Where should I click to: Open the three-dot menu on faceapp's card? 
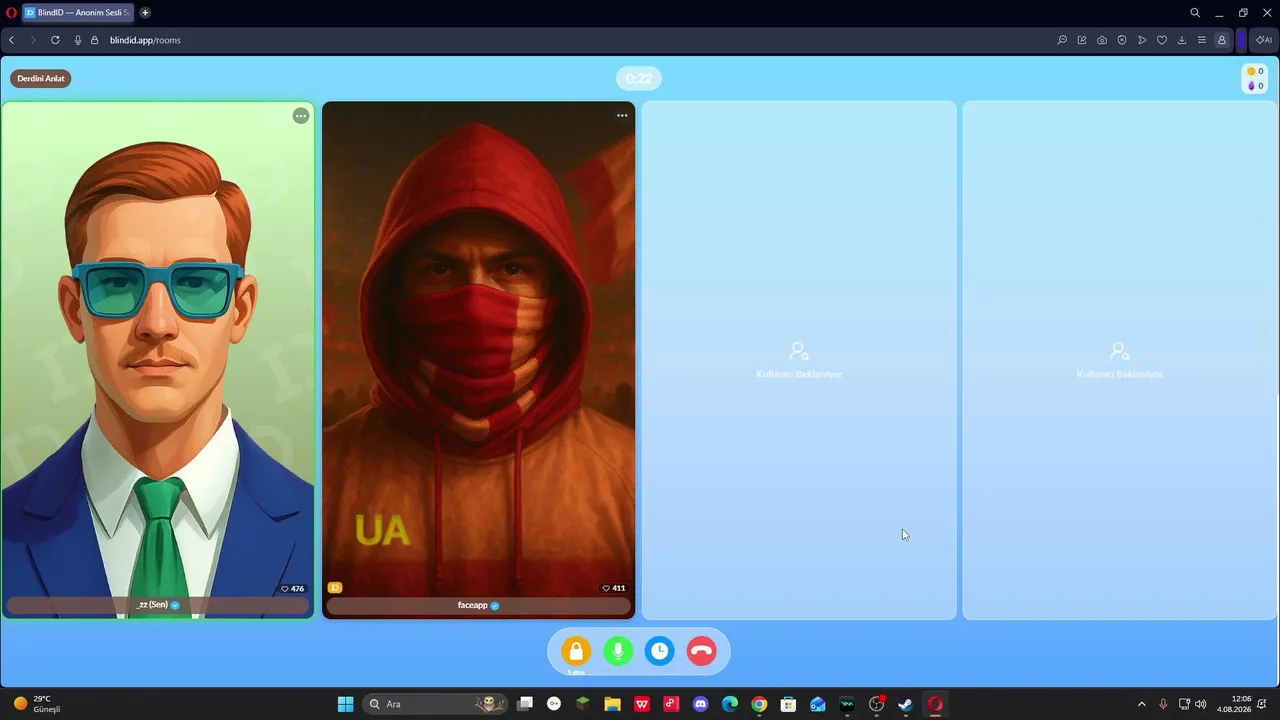click(x=622, y=116)
